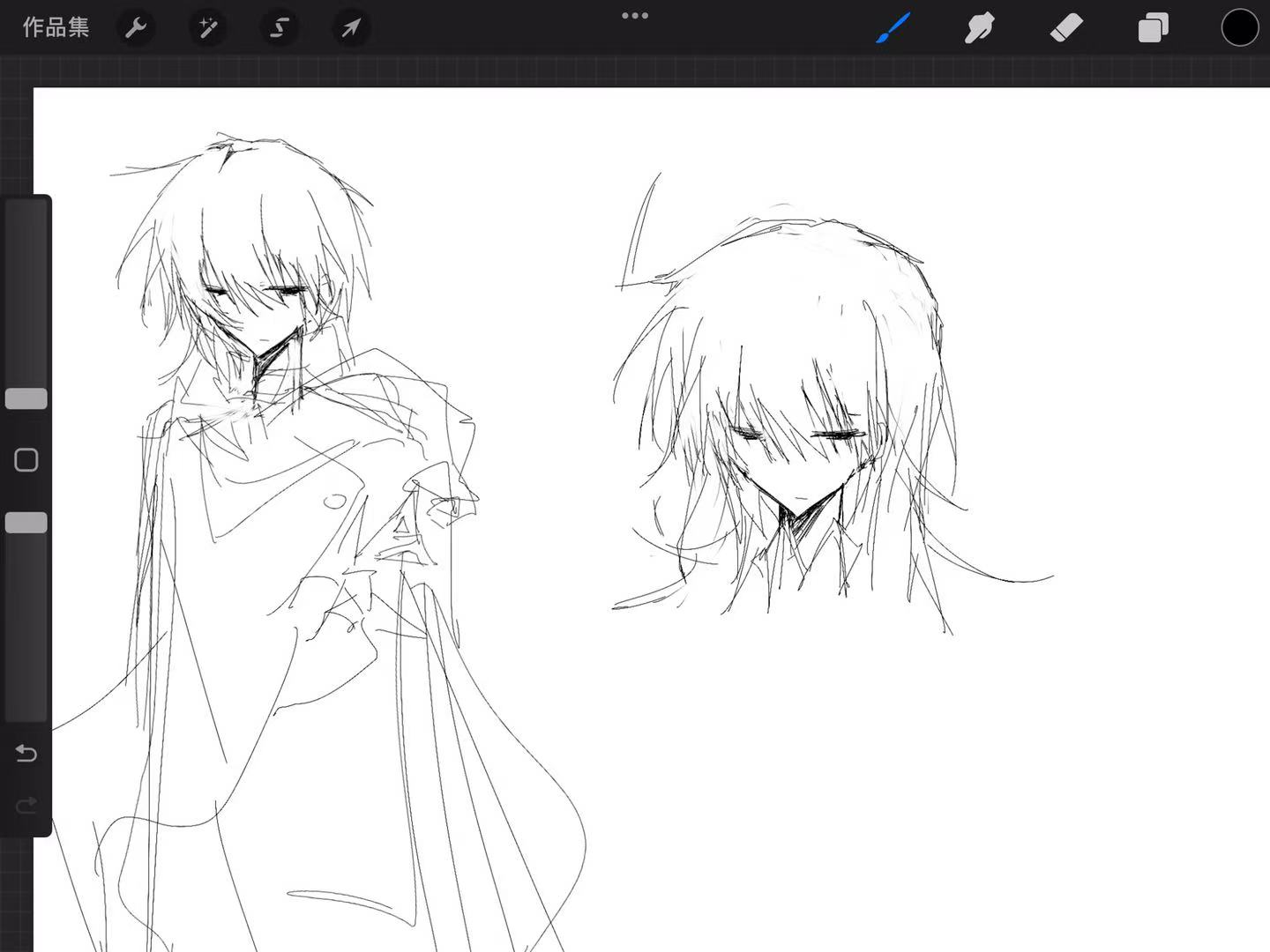Tap the three-dot menu at top center
The height and width of the screenshot is (952, 1270).
pos(635,16)
